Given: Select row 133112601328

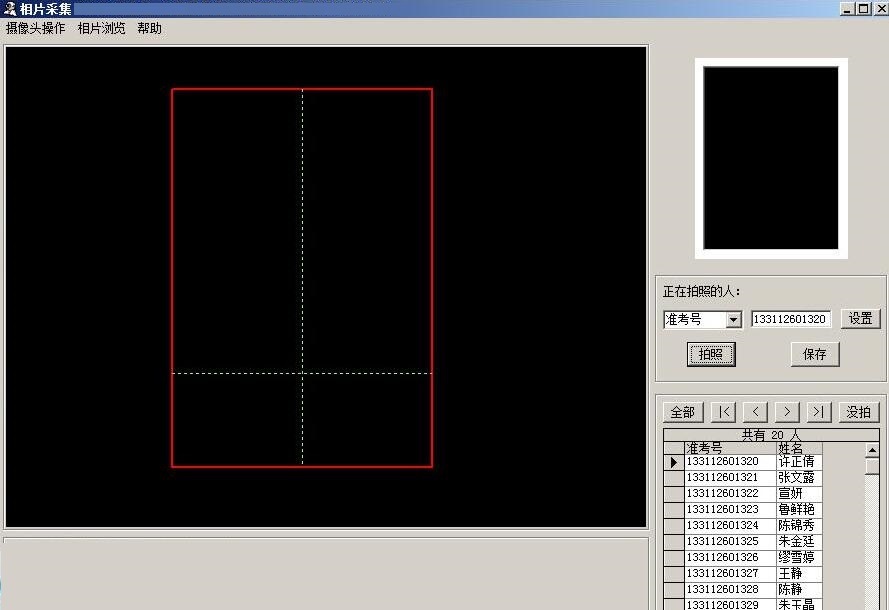Looking at the screenshot, I should [743, 590].
